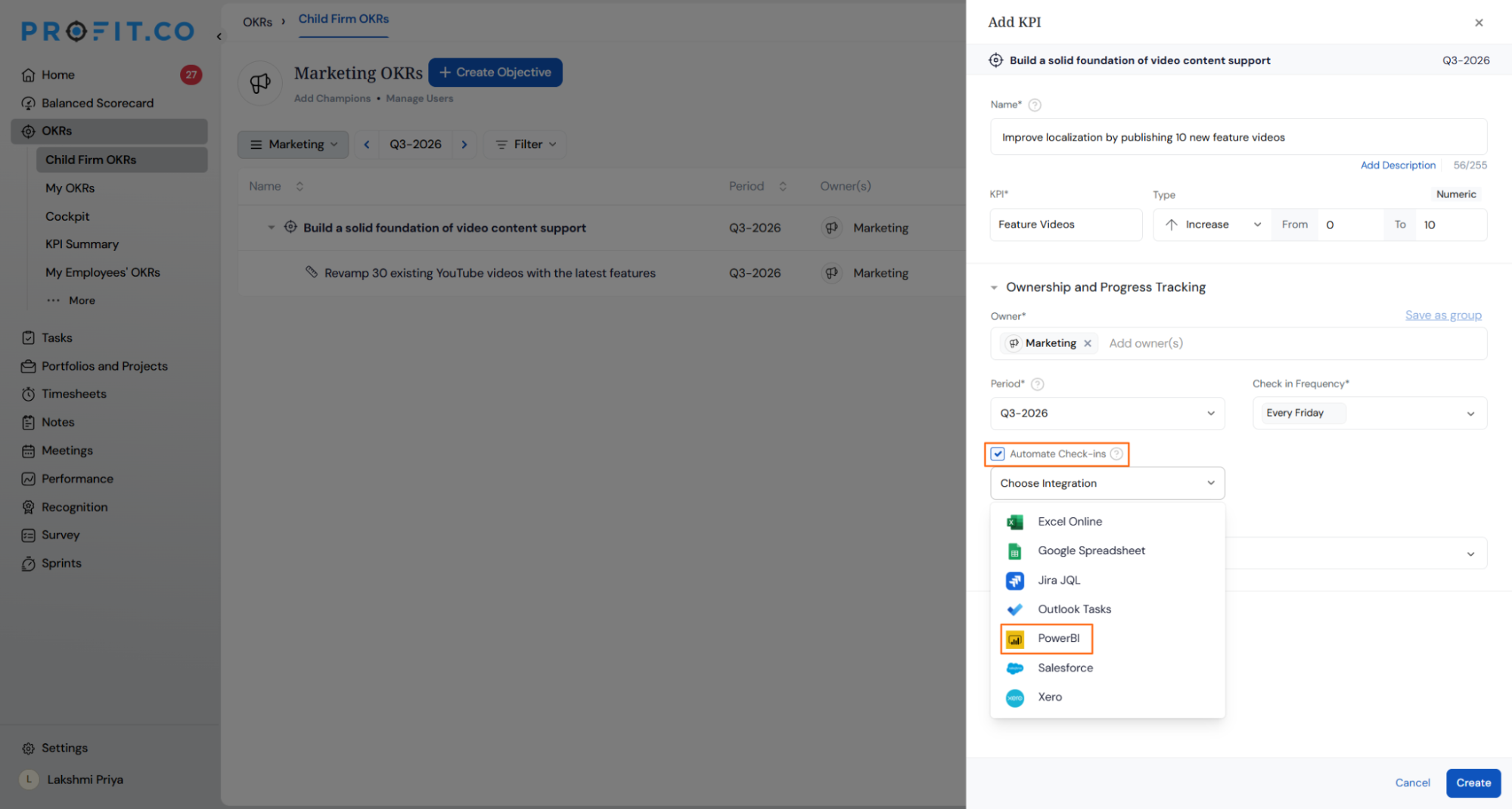
Task: Click the help icon next to Name
Action: [x=1035, y=105]
